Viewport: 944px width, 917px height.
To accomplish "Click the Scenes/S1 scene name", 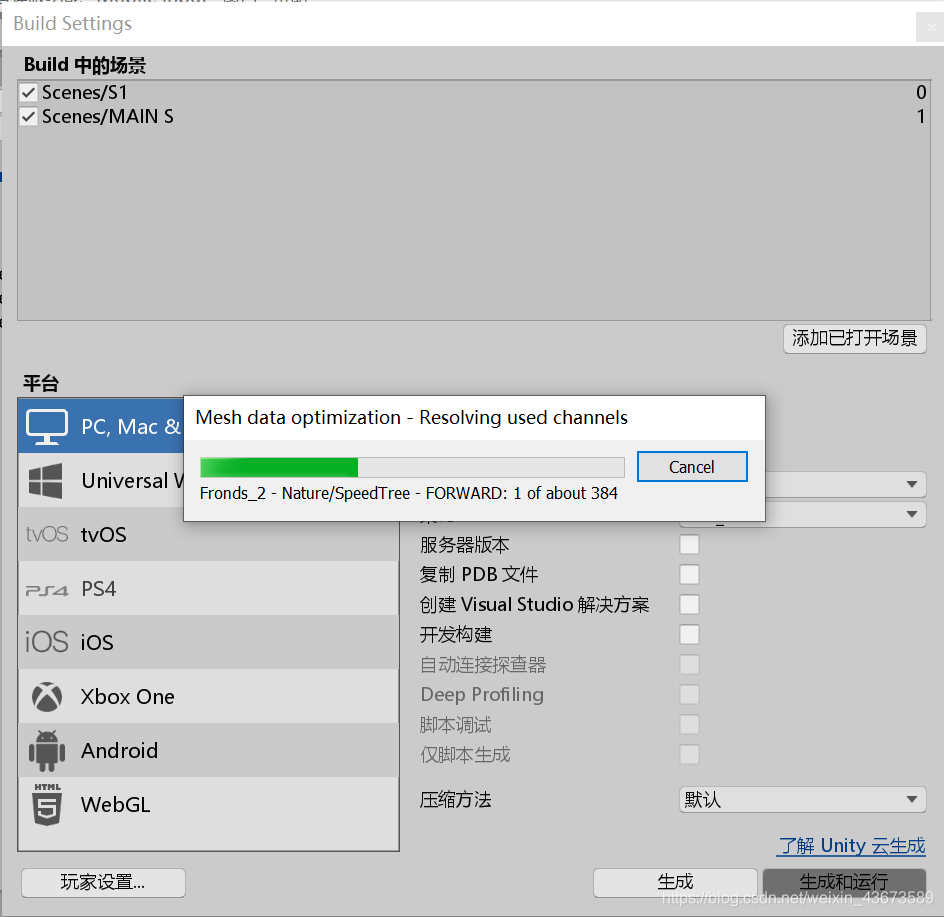I will click(x=84, y=93).
